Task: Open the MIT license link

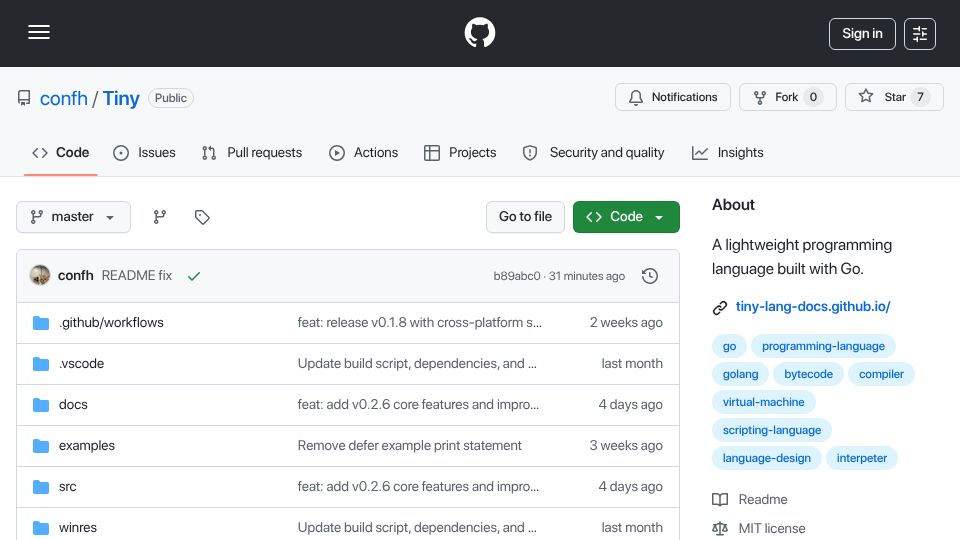Action: 771,528
